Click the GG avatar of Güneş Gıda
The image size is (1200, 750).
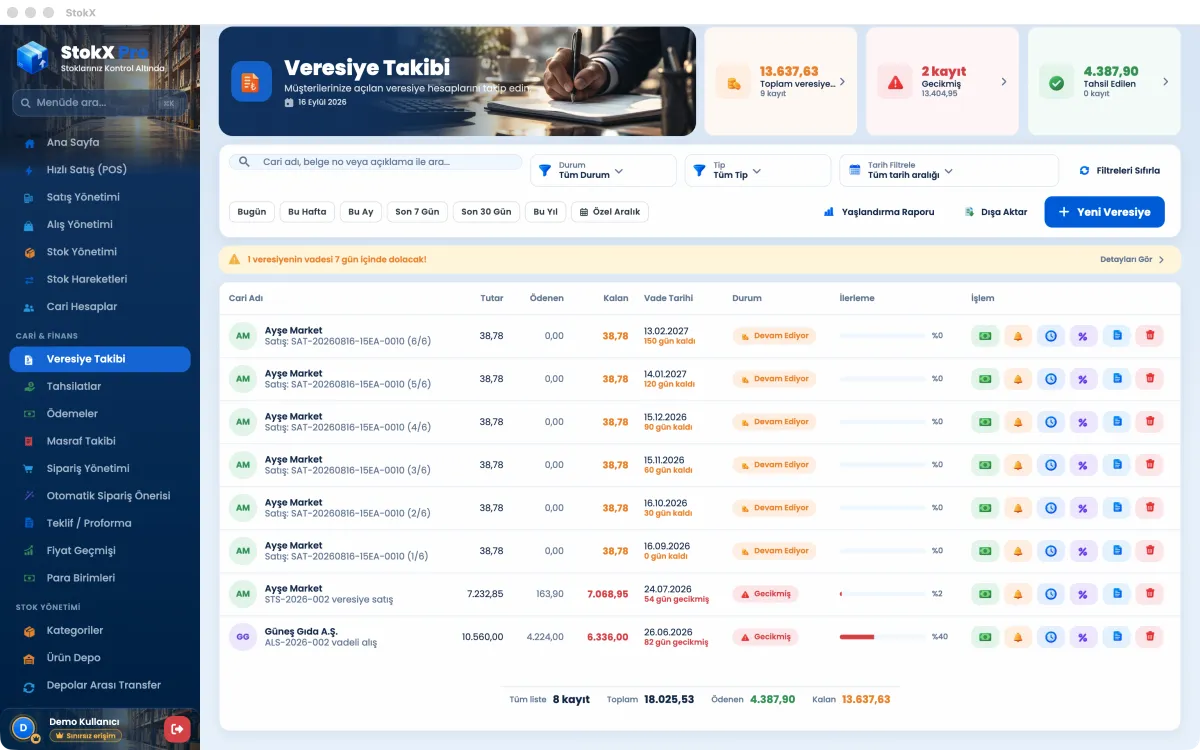[243, 637]
